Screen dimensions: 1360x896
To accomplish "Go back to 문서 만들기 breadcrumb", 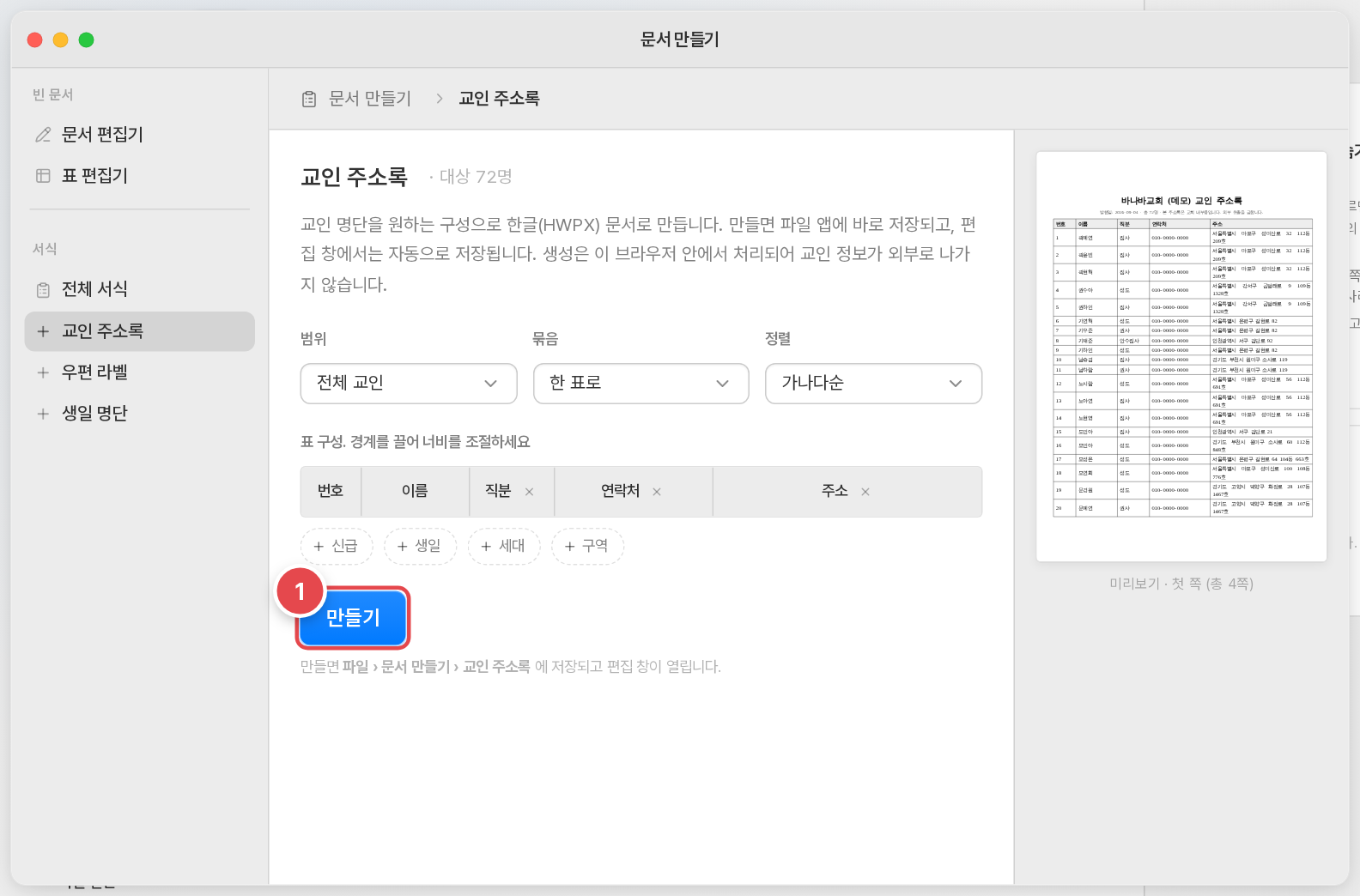I will click(x=370, y=99).
